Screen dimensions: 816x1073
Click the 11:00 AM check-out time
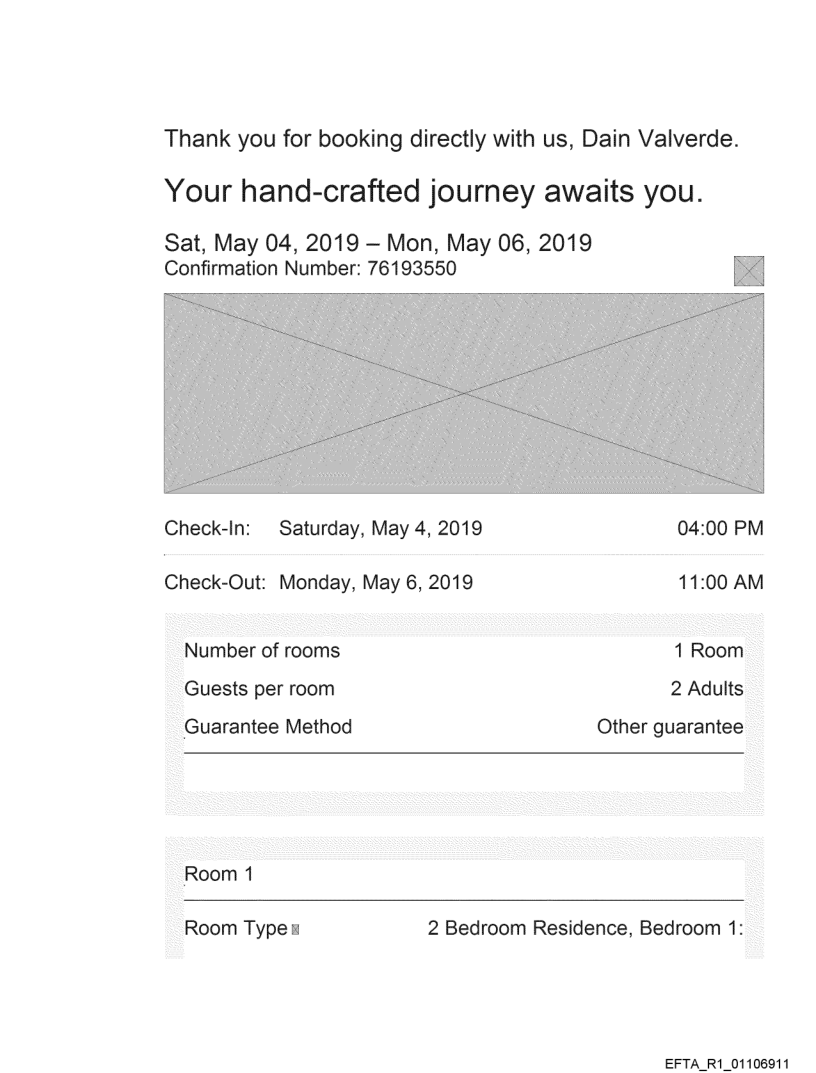tap(720, 582)
